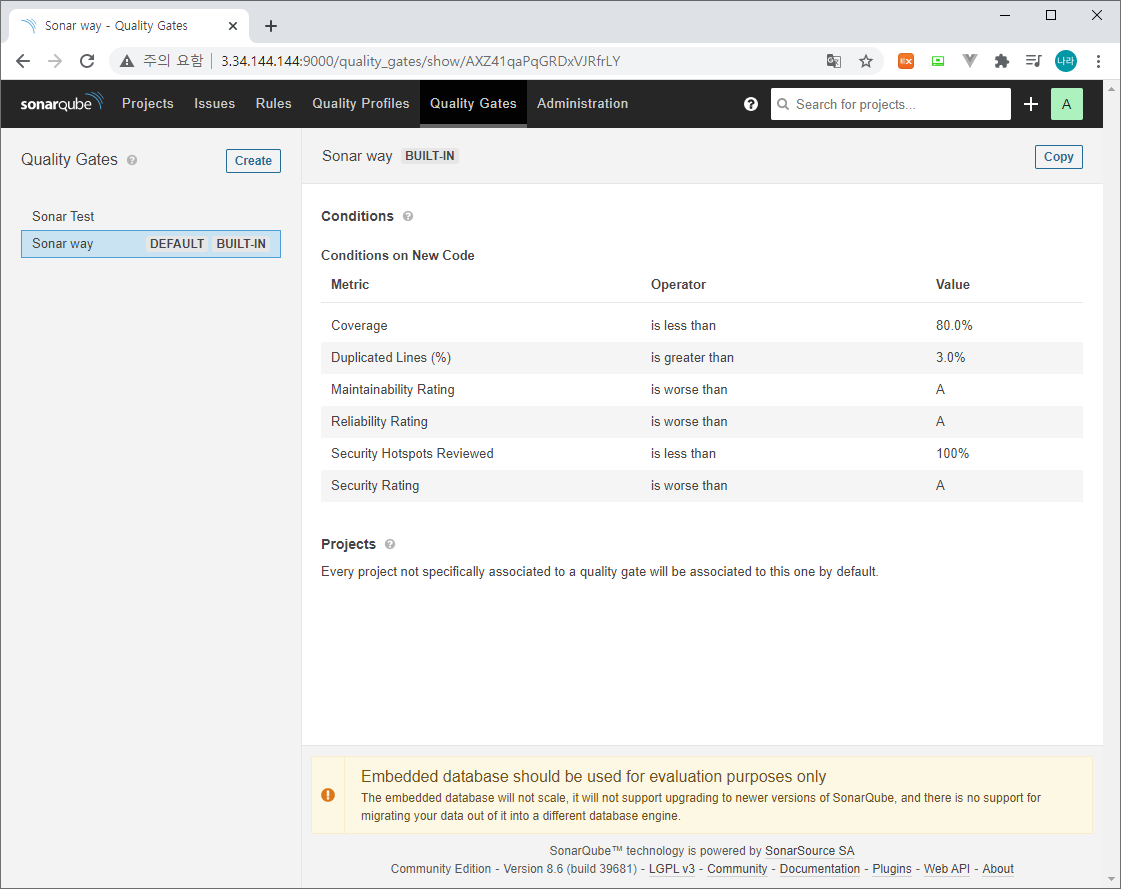The height and width of the screenshot is (889, 1121).
Task: Click the Security Hotspots Reviewed metric
Action: 412,453
